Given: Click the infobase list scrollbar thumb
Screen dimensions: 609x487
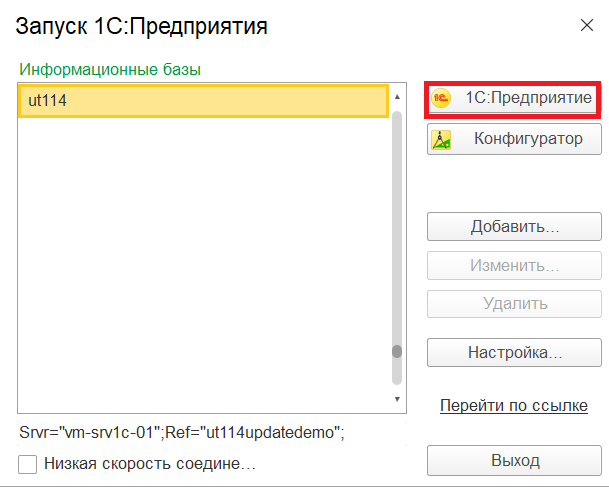Looking at the screenshot, I should tap(397, 351).
